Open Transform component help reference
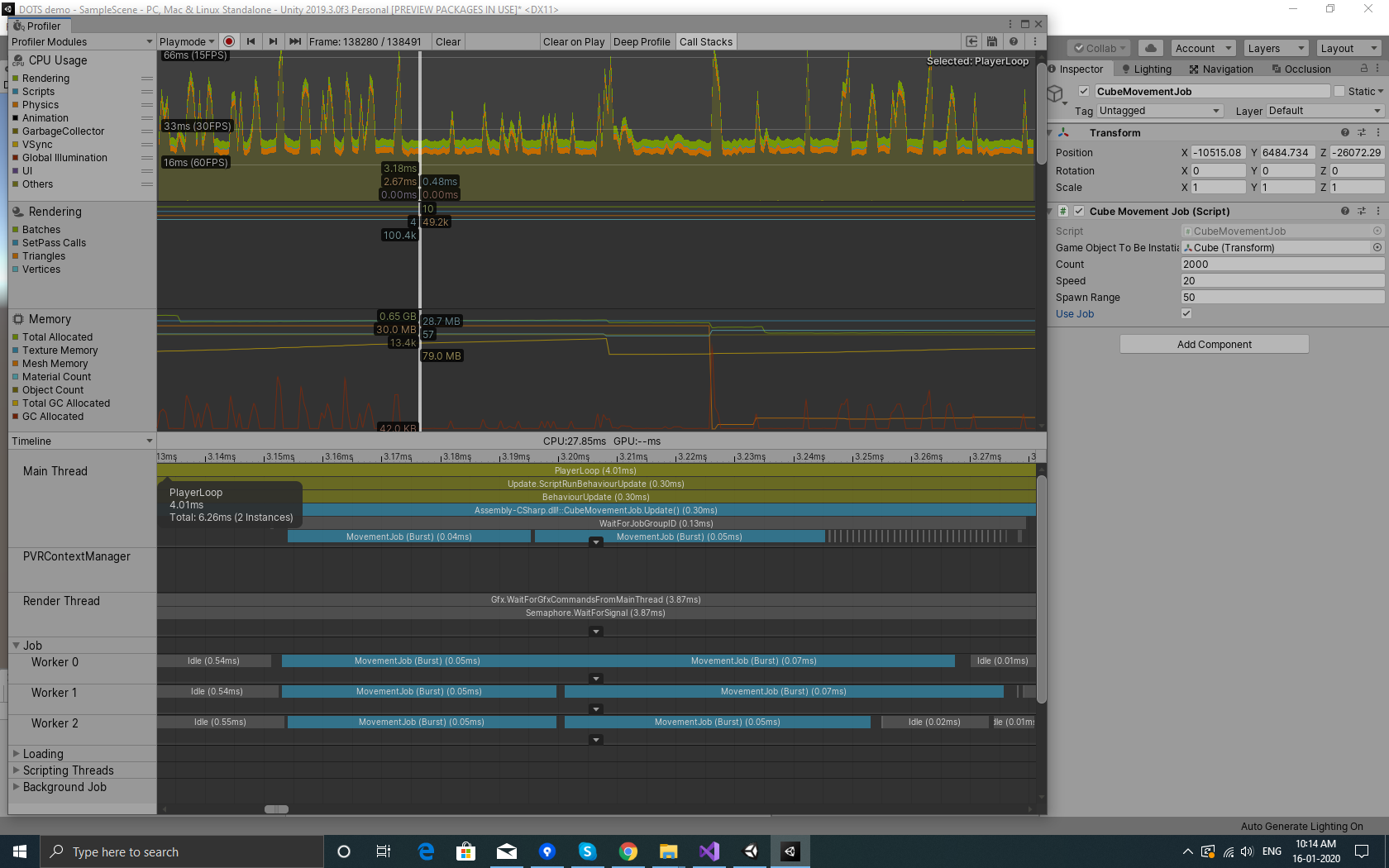Image resolution: width=1389 pixels, height=868 pixels. coord(1345,132)
